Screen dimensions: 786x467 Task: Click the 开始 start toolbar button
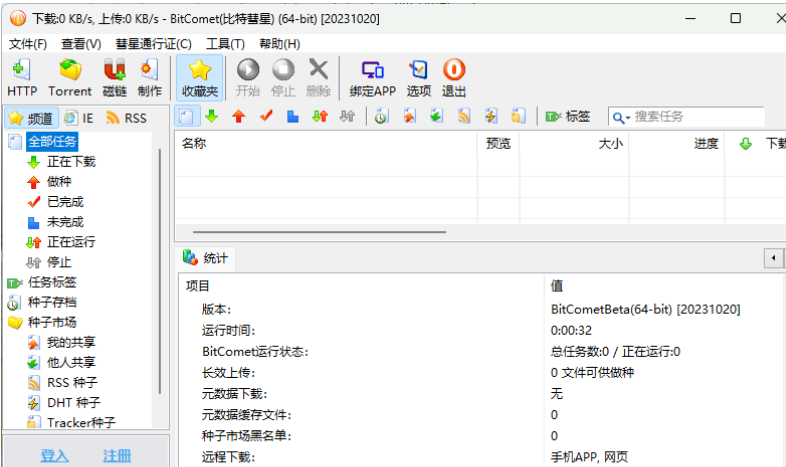(248, 77)
